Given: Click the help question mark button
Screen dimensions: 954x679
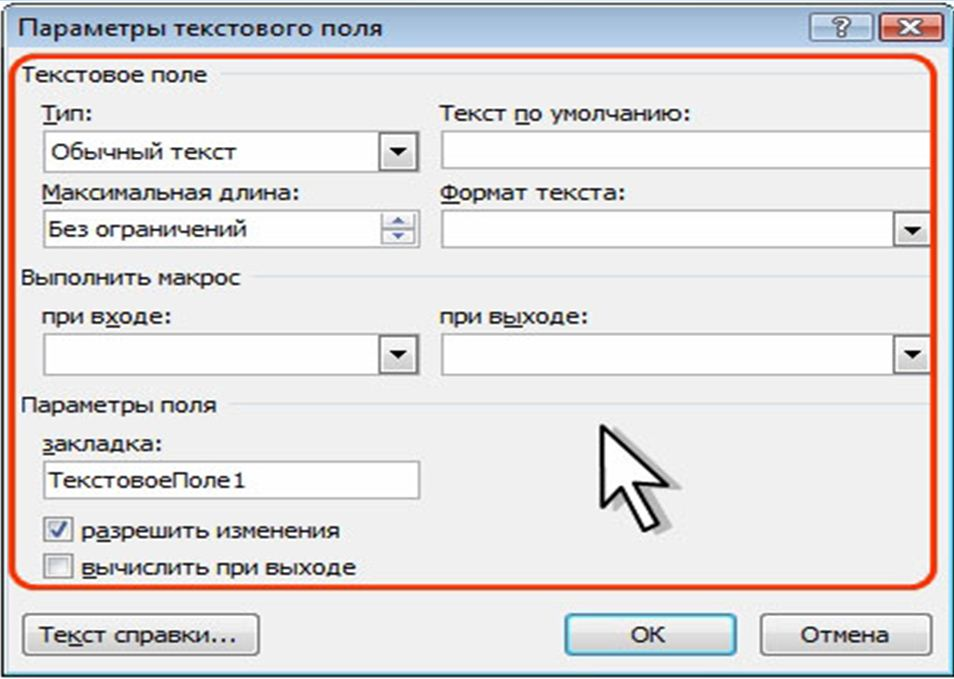Looking at the screenshot, I should click(842, 28).
